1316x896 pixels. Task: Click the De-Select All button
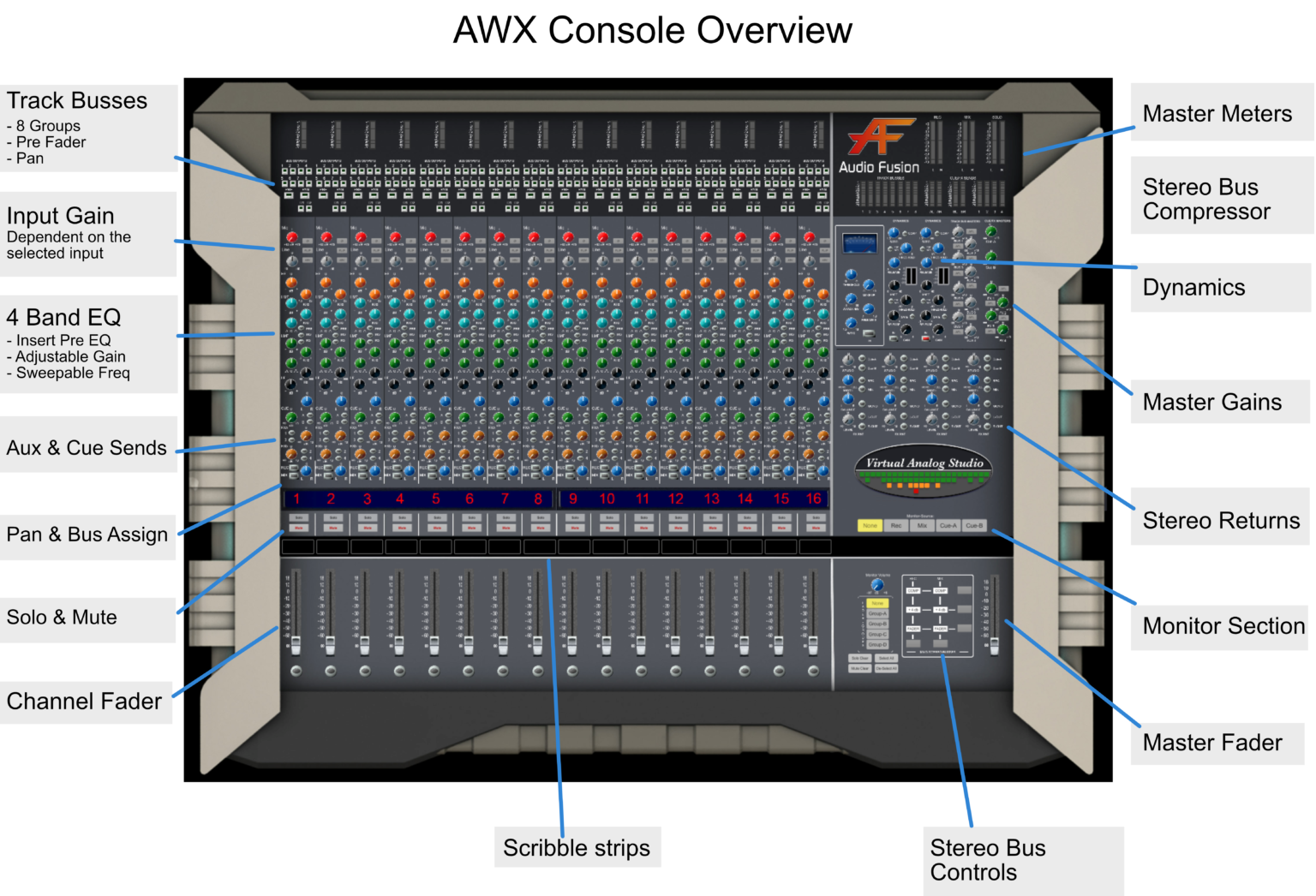887,668
